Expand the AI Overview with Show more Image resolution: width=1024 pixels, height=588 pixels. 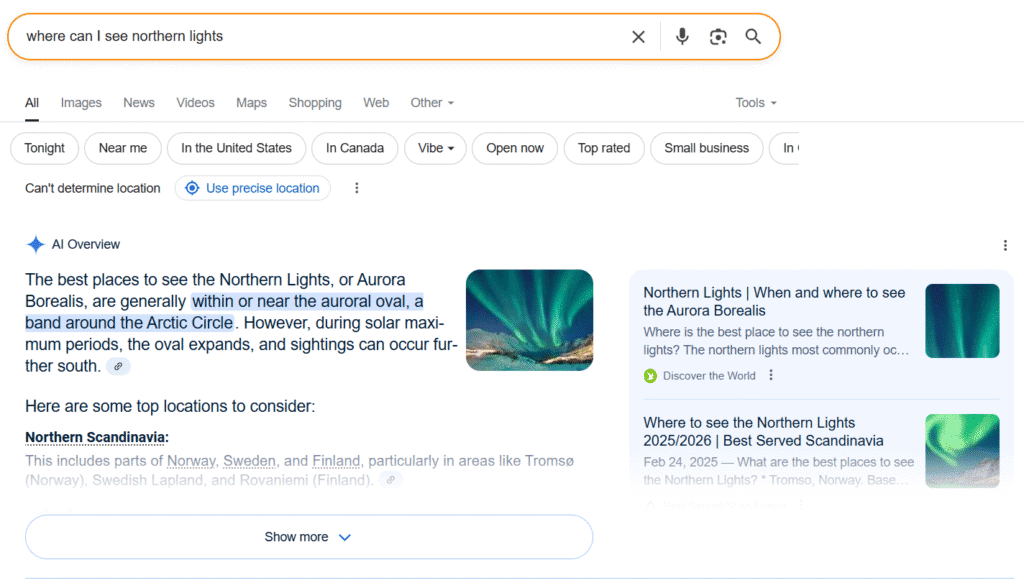click(x=309, y=537)
